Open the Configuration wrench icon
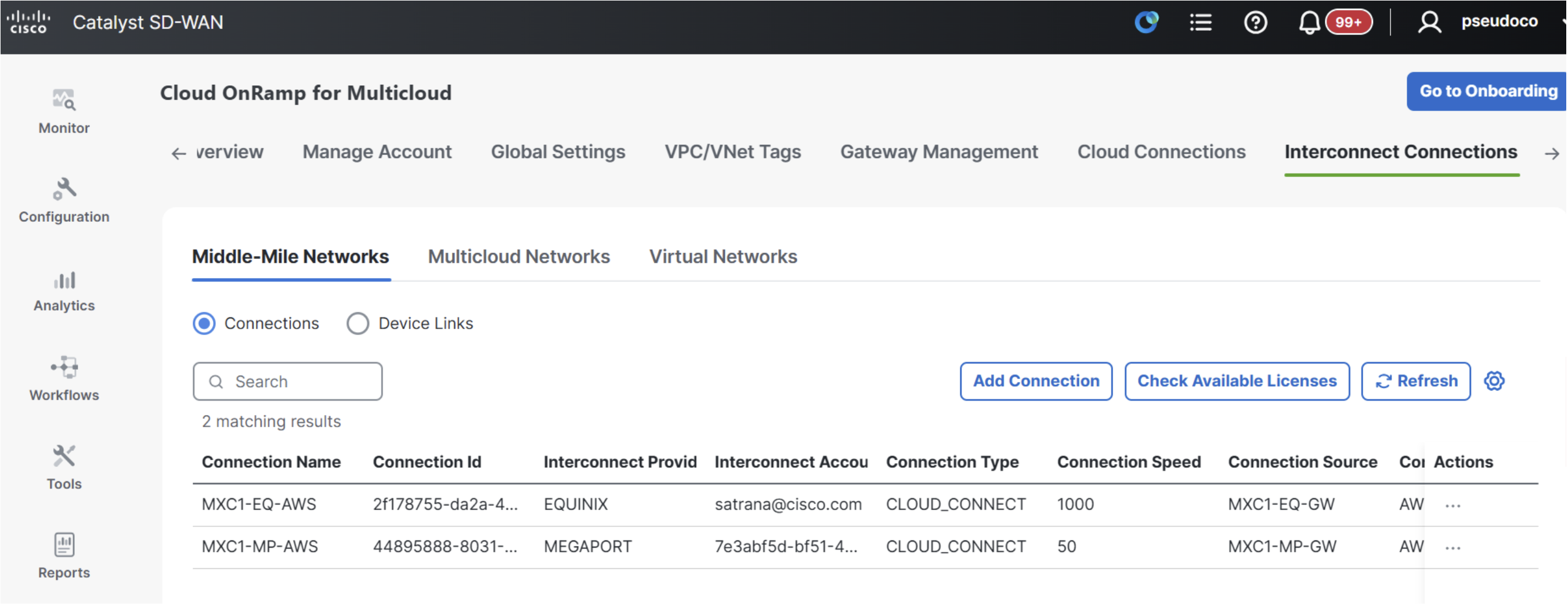1568x606 pixels. point(64,189)
